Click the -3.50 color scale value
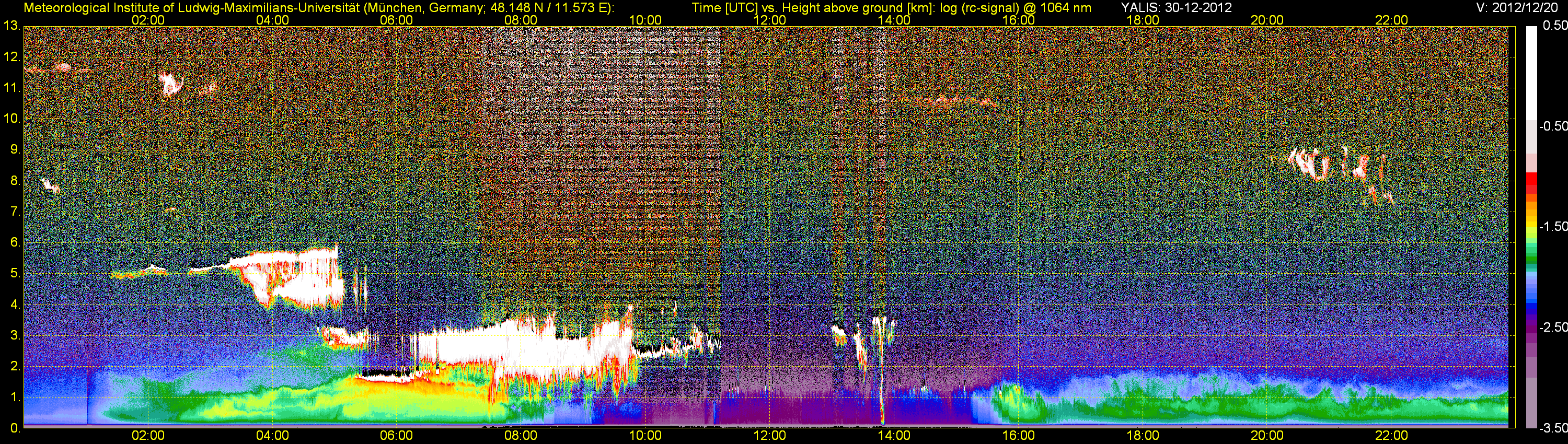The height and width of the screenshot is (444, 1568). point(1553,428)
